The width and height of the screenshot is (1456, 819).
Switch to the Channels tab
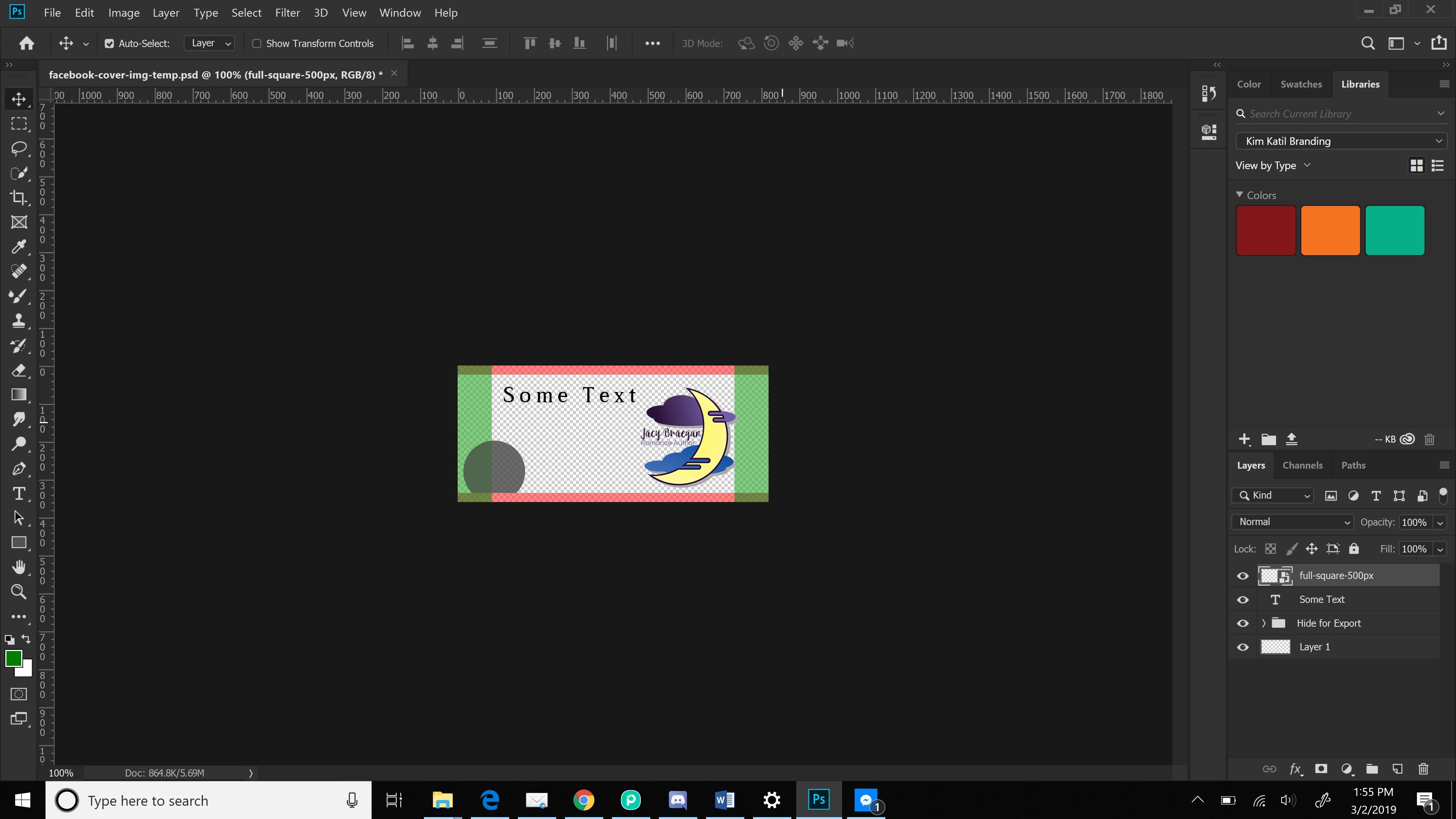[1302, 465]
